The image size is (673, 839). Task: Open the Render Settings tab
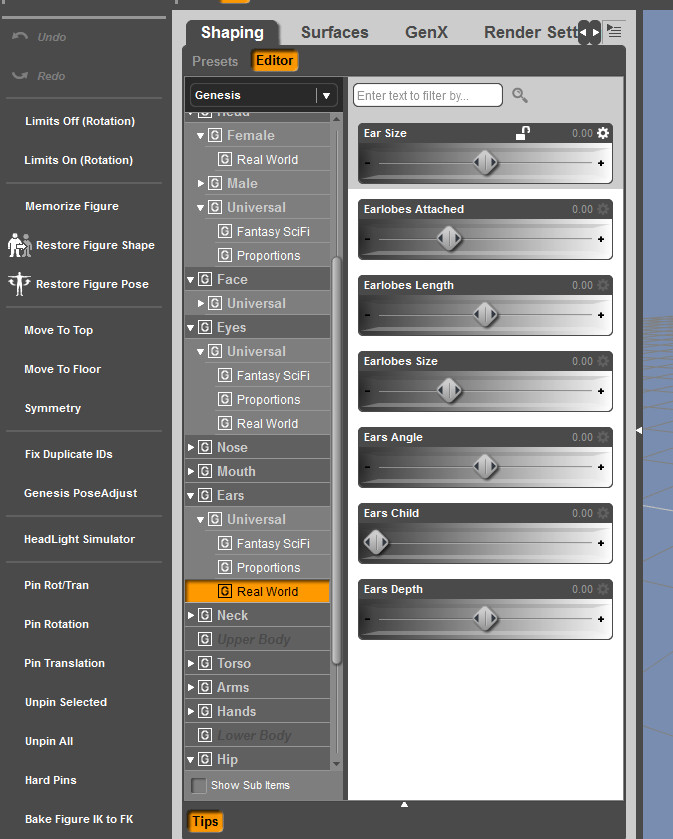pyautogui.click(x=530, y=33)
